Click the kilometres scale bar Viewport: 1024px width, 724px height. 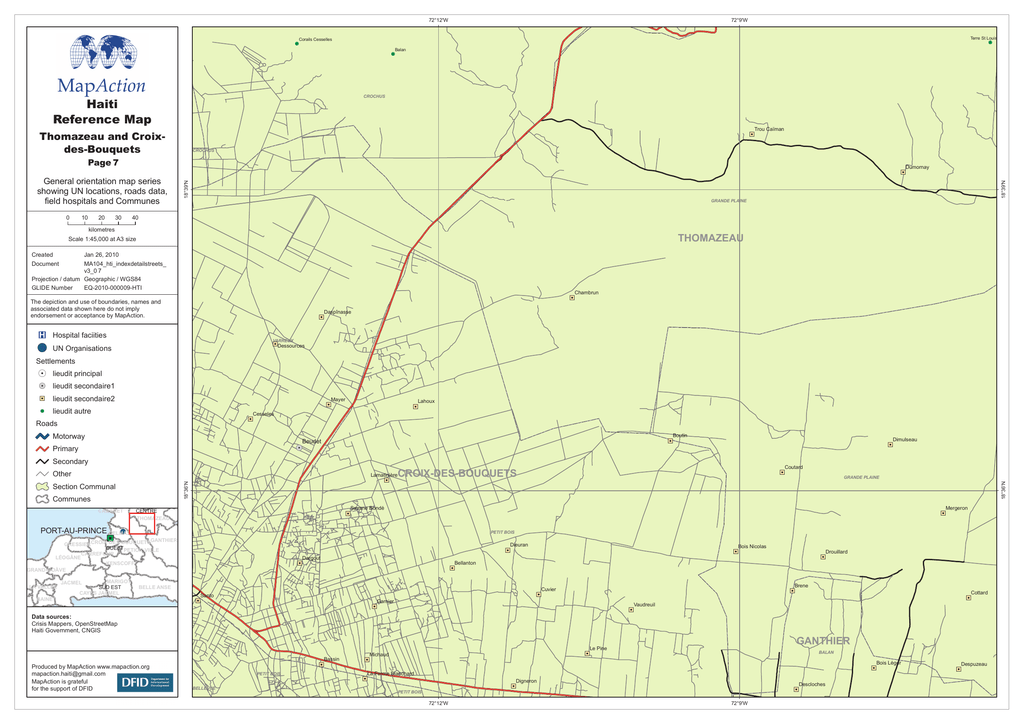pos(101,221)
